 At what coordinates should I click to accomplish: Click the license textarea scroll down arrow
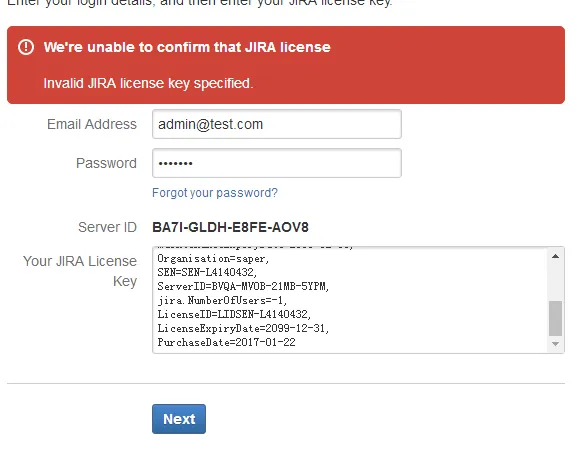pos(555,344)
